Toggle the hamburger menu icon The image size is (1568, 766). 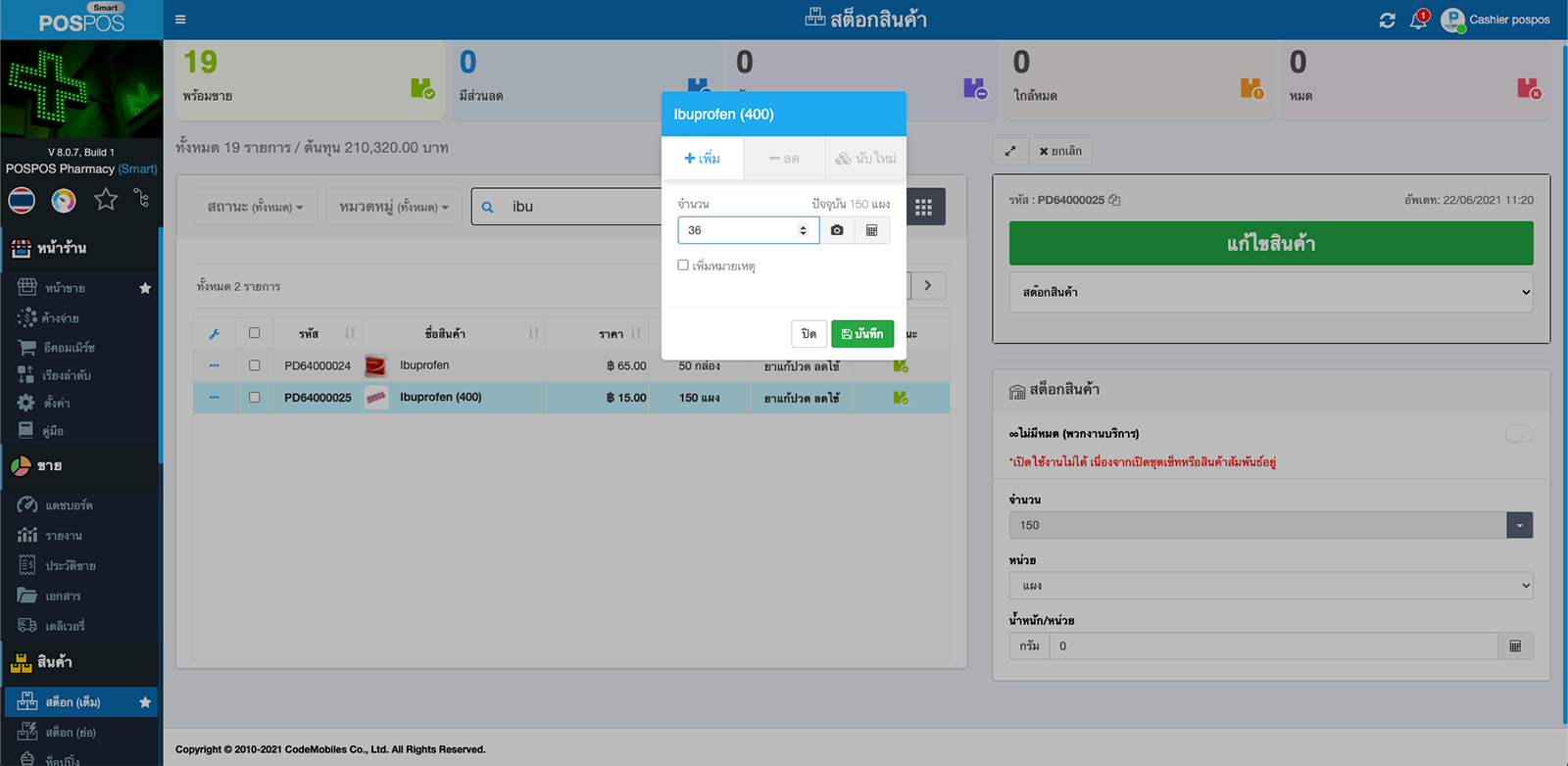[x=180, y=20]
